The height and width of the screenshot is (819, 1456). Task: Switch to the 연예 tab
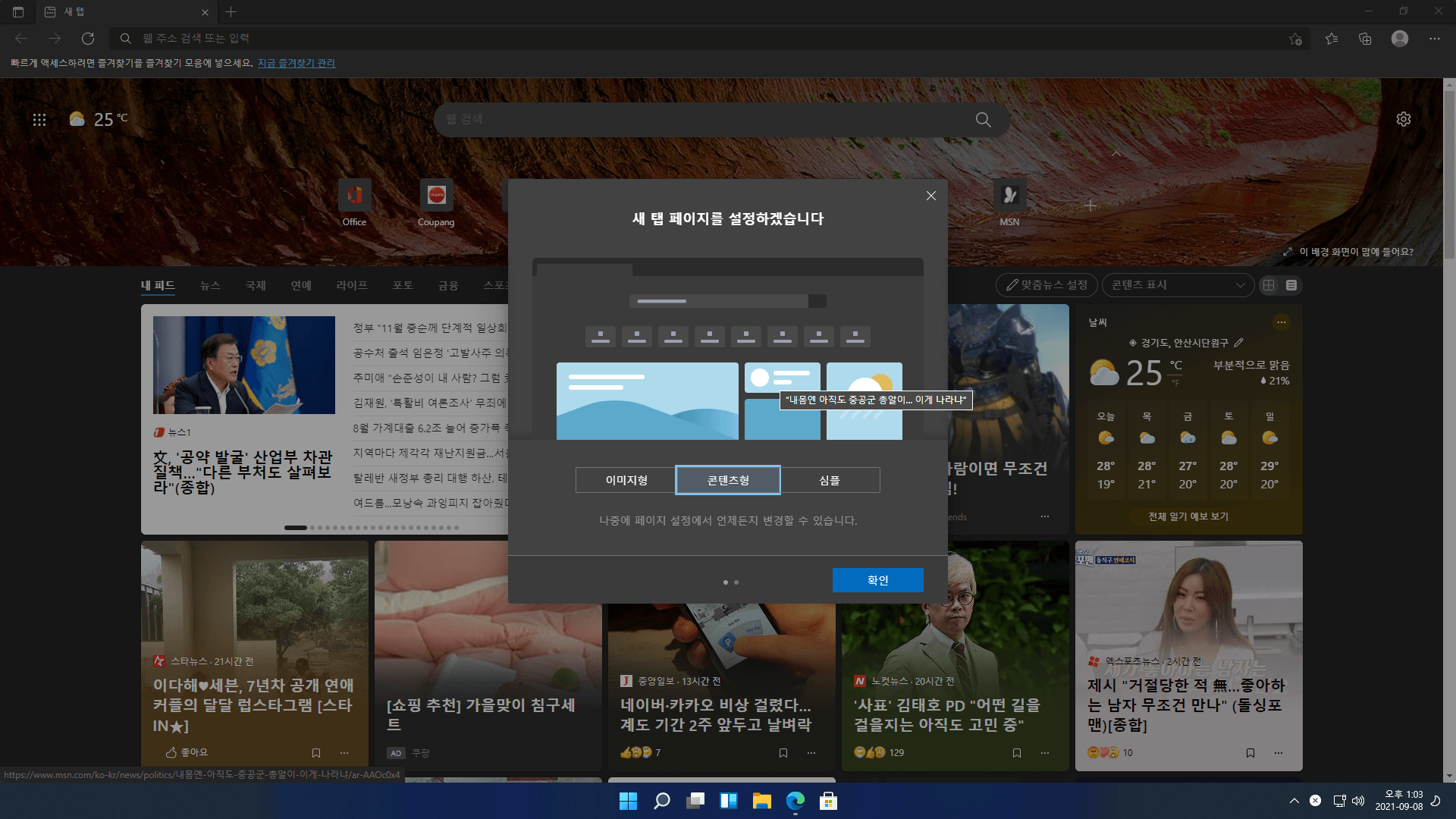[x=301, y=285]
